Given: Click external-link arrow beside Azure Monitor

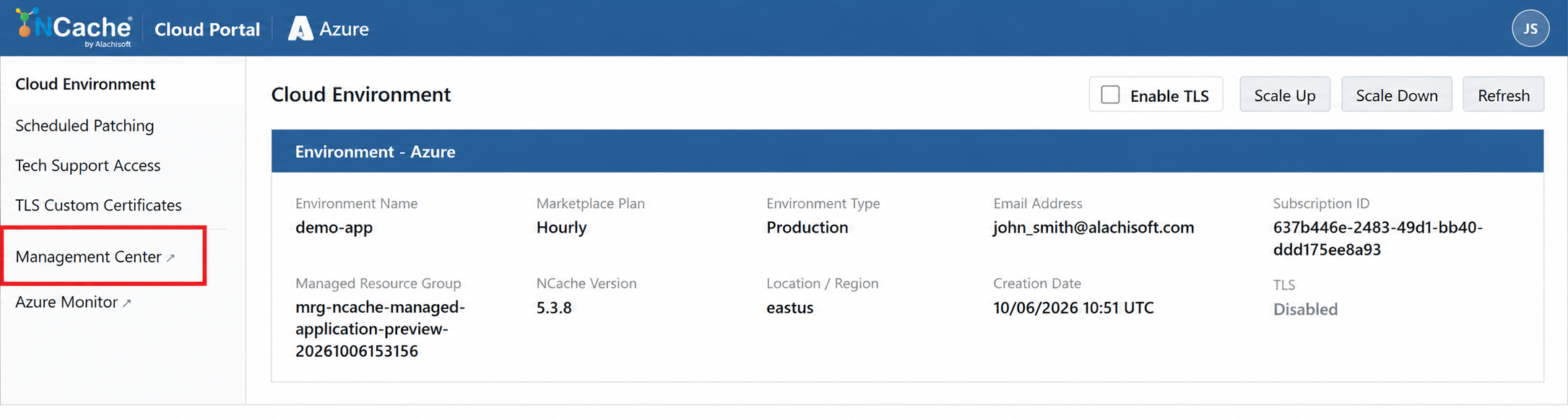Looking at the screenshot, I should point(127,303).
